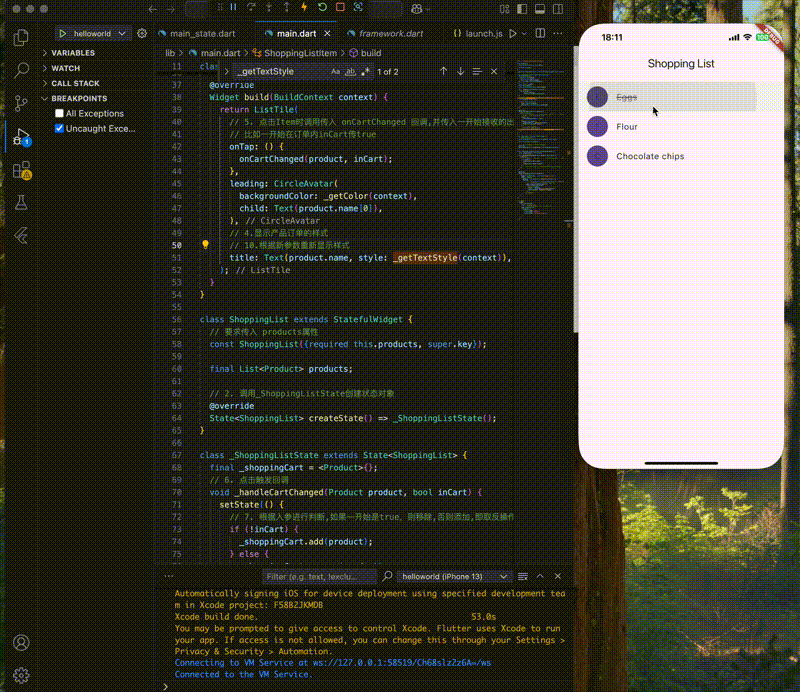The width and height of the screenshot is (800, 692).
Task: Tap the Eggs item in the simulator
Action: [x=681, y=96]
